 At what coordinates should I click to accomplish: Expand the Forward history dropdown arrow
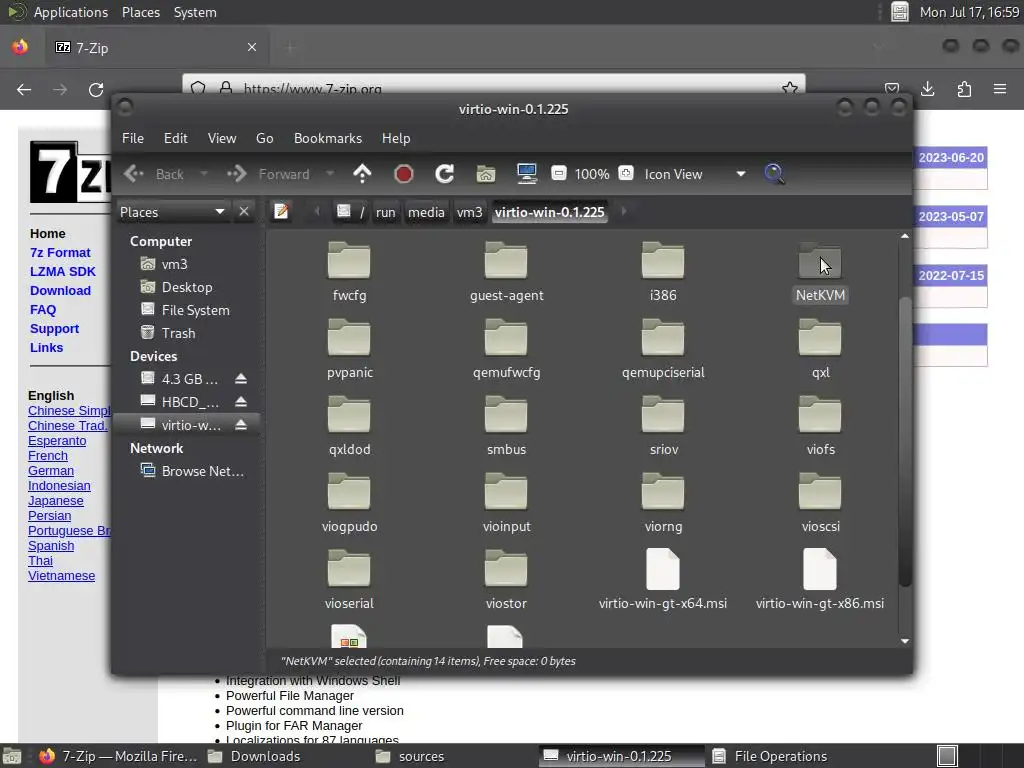(330, 174)
